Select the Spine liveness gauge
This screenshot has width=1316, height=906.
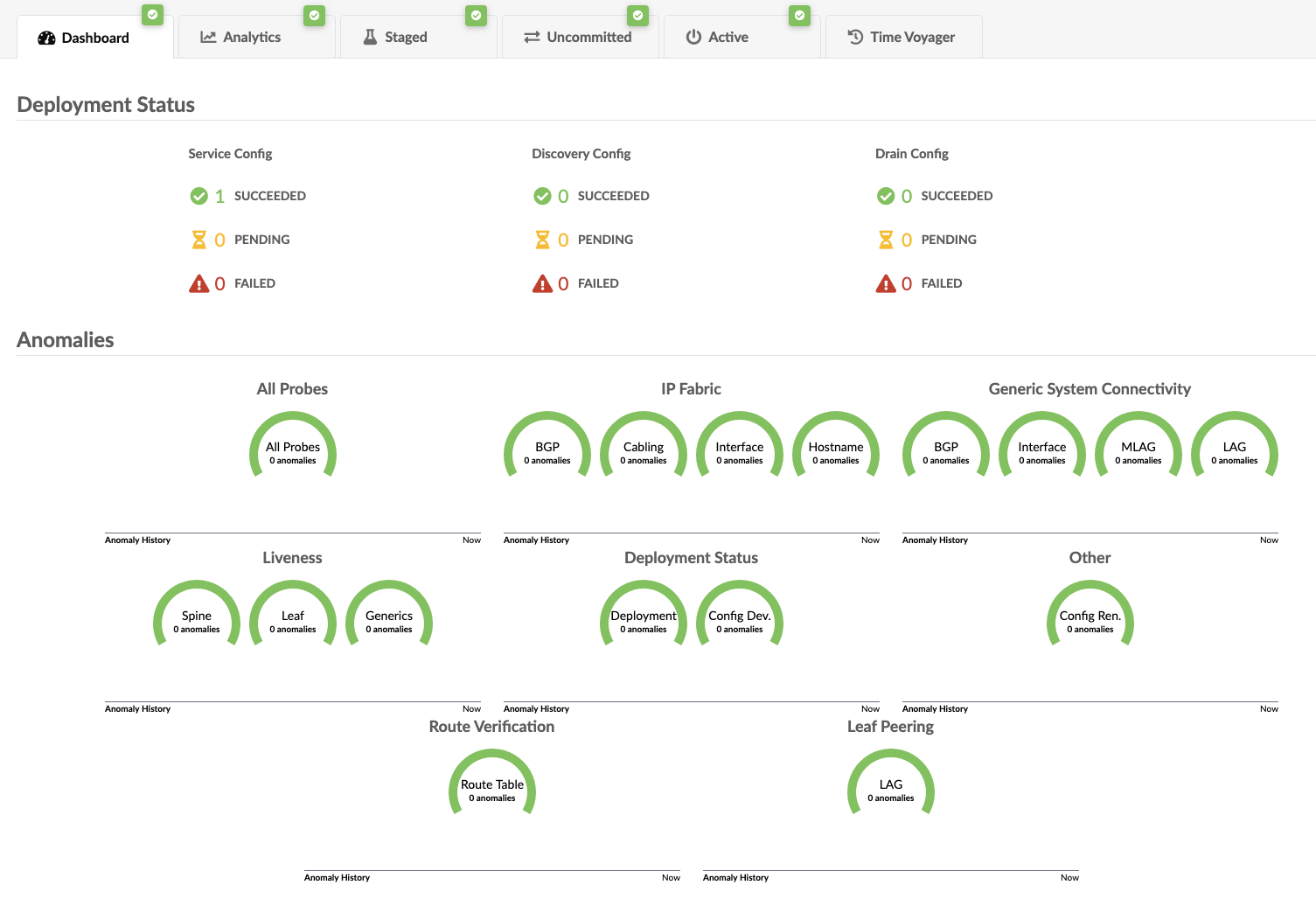coord(197,621)
